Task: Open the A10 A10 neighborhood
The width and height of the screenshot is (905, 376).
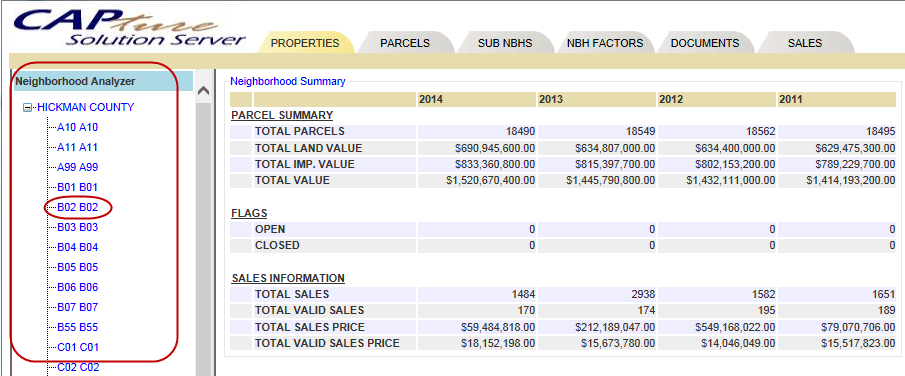Action: (77, 127)
